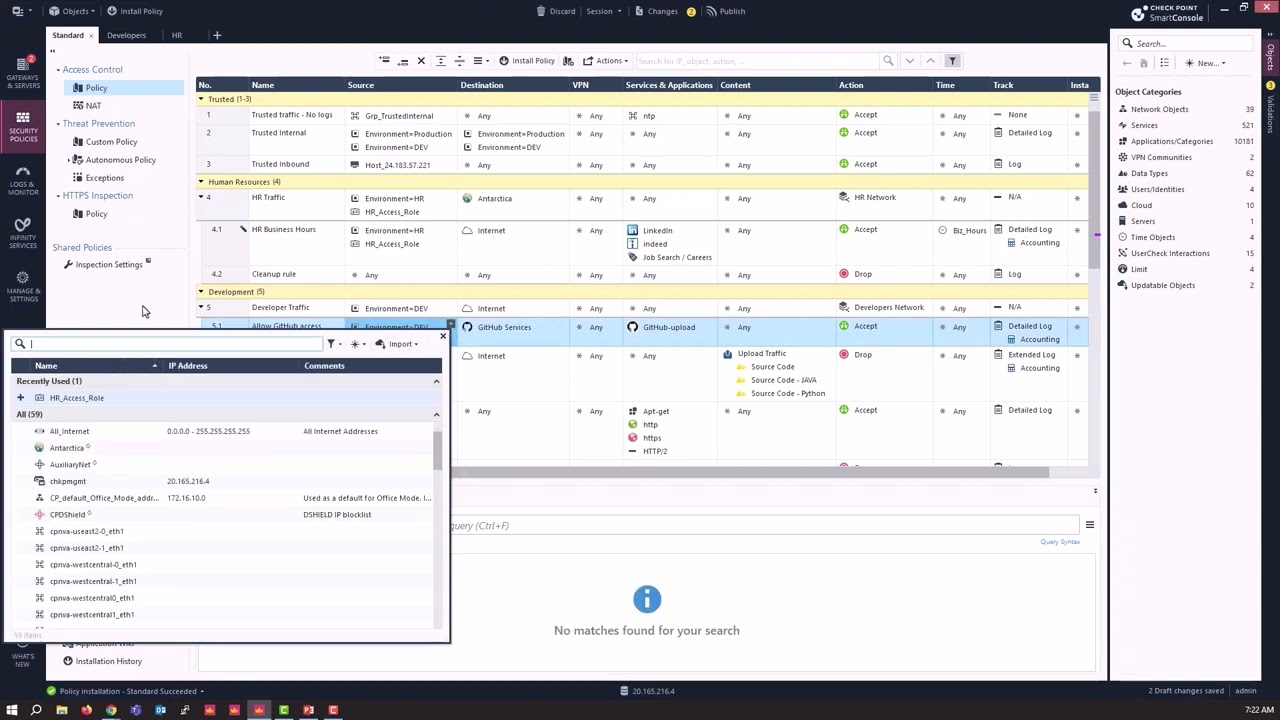Collapse Recently Used group in picker
Screen dimensions: 1280x720
click(436, 381)
